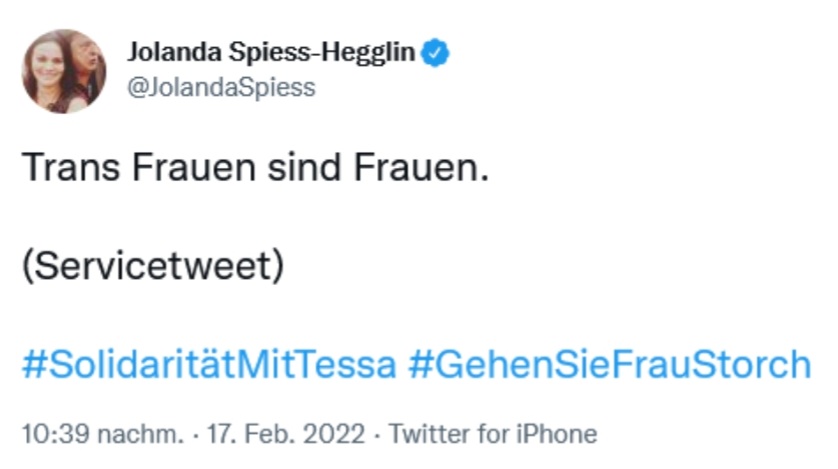Viewport: 838px width, 469px height.
Task: Open the Twitter for iPhone source link
Action: [493, 434]
